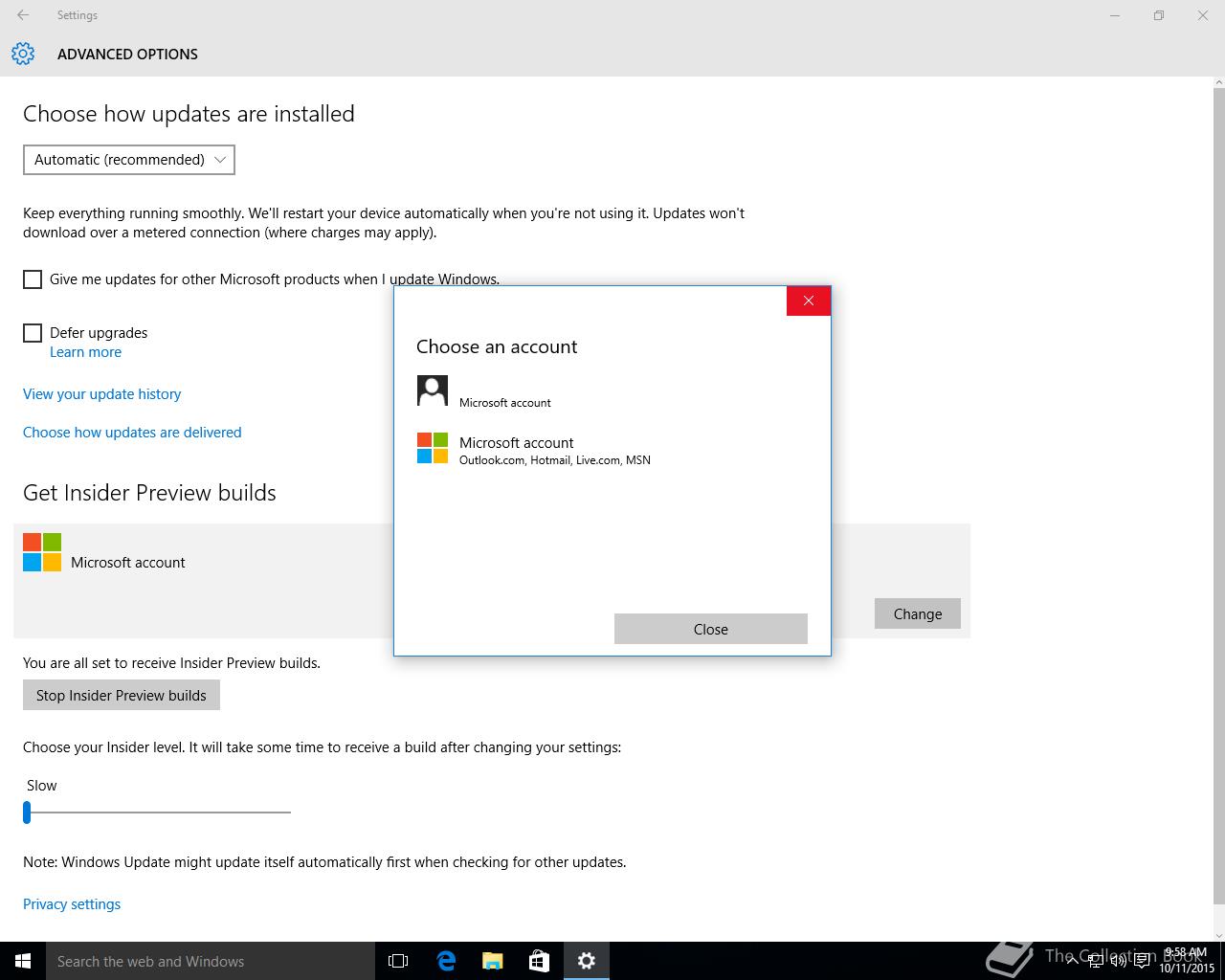This screenshot has width=1225, height=980.
Task: Restore down the Settings window
Action: tap(1159, 15)
